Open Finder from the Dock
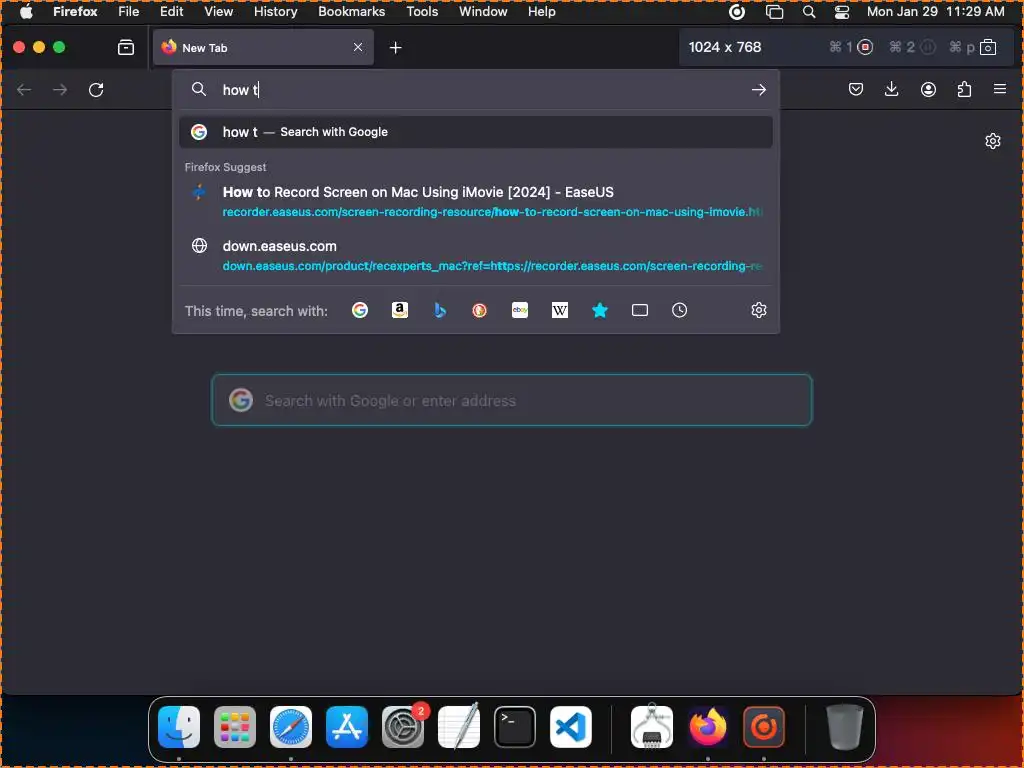 click(179, 727)
